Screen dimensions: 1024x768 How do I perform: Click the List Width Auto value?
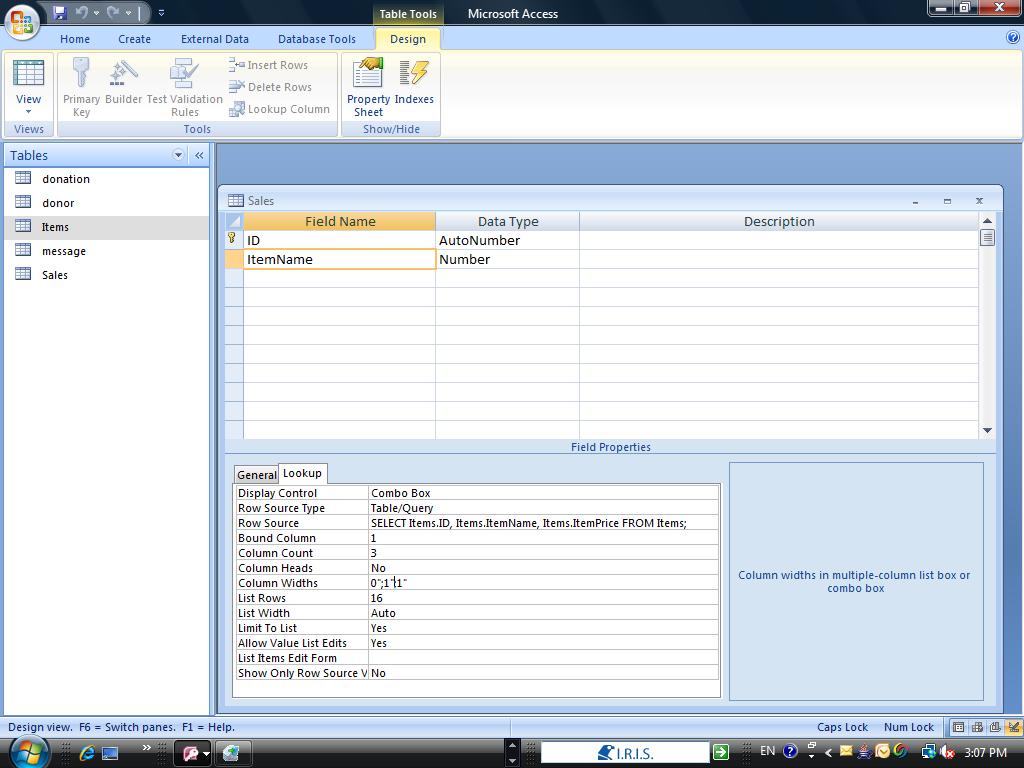click(x=543, y=613)
